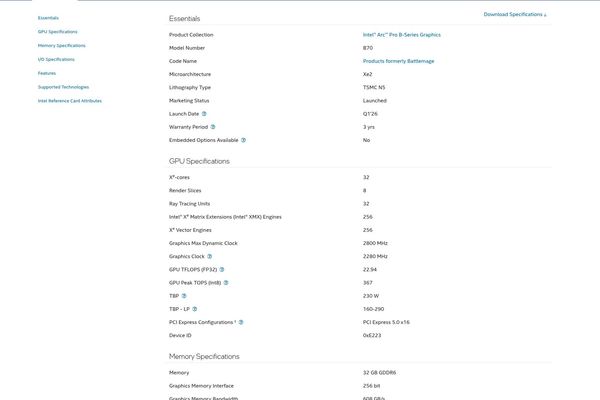Click the Microarchitecture value Xe2
Image resolution: width=600 pixels, height=400 pixels.
(367, 74)
